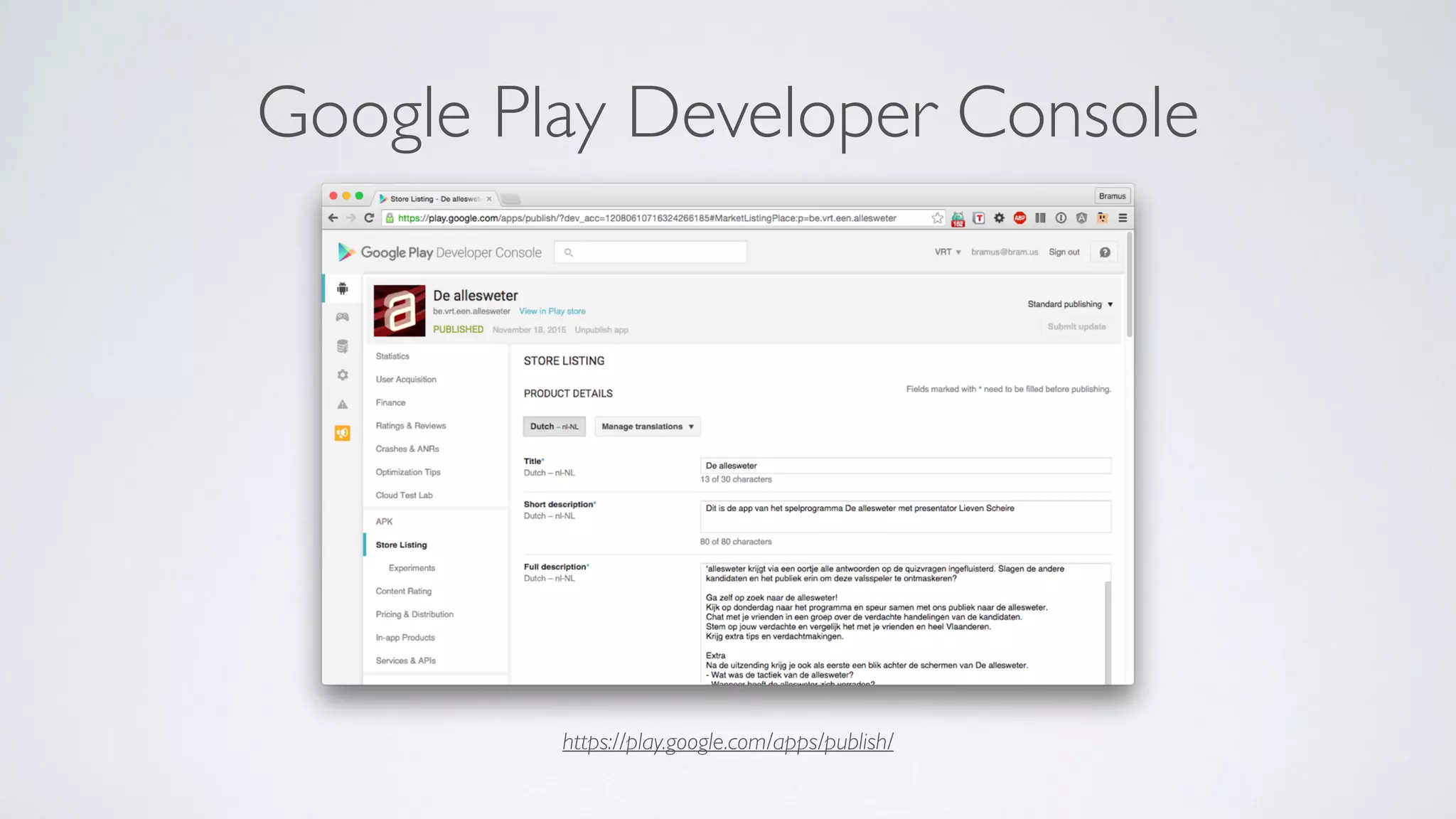Expand the VRT account dropdown
1456x819 pixels.
point(948,252)
